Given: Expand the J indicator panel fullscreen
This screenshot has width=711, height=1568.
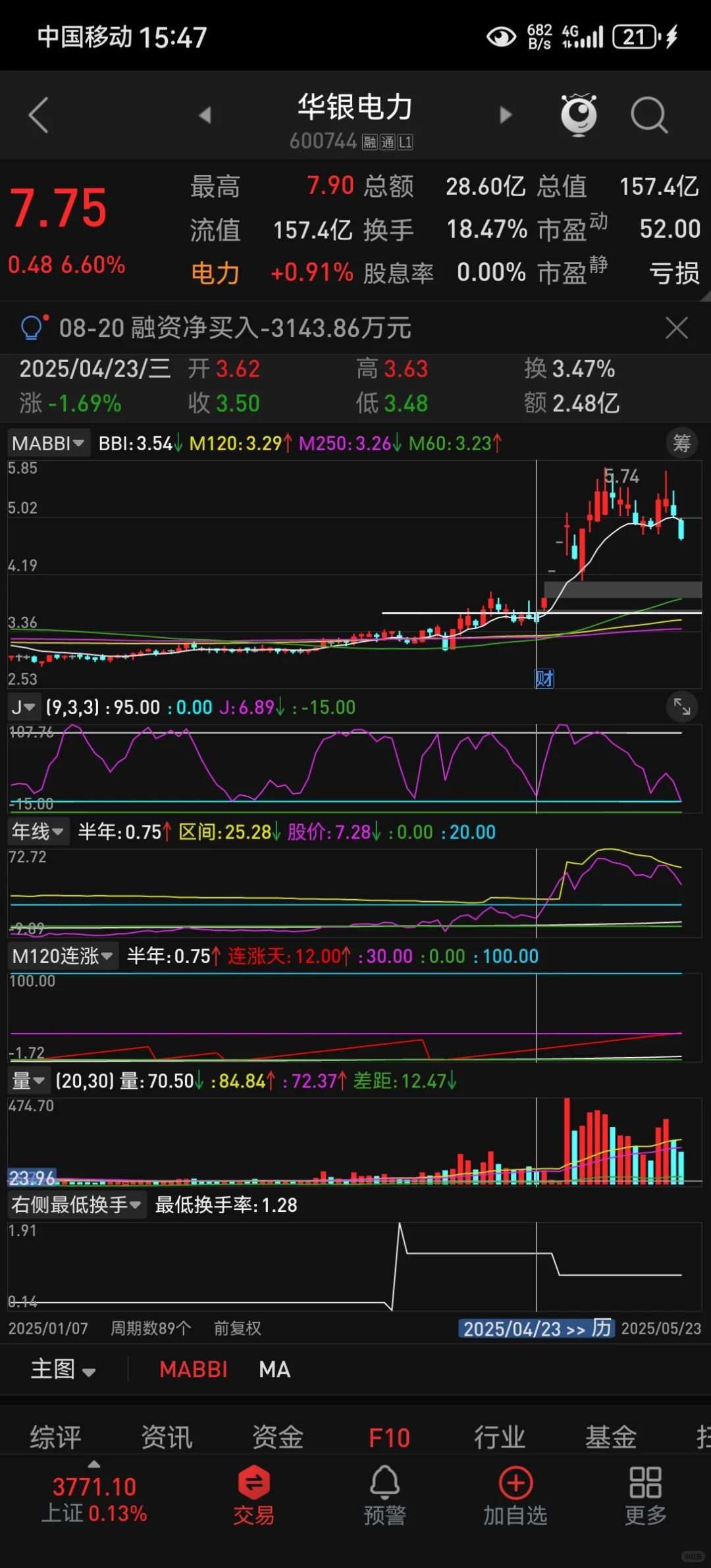Looking at the screenshot, I should [x=682, y=708].
